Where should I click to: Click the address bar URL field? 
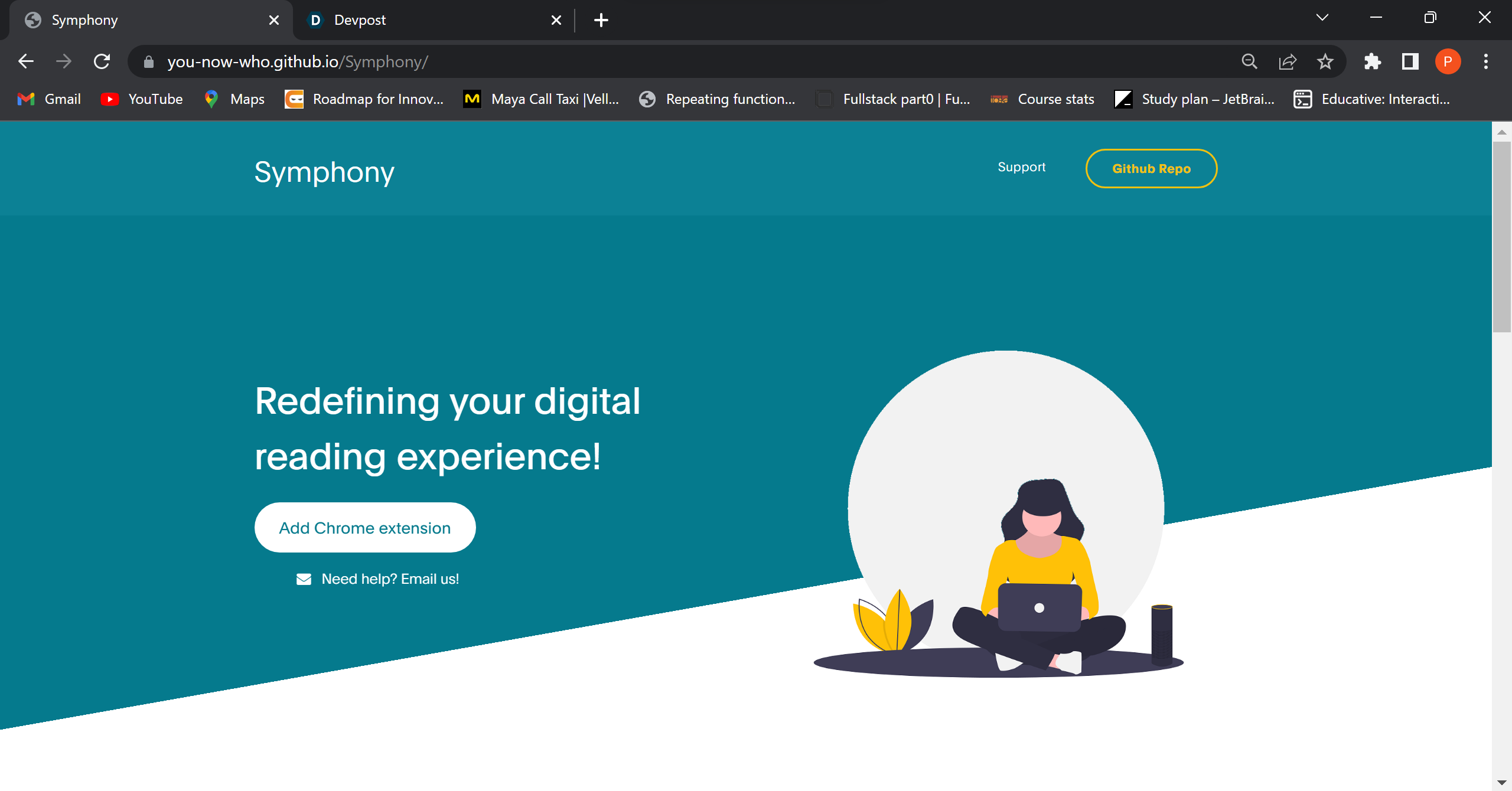[650, 61]
